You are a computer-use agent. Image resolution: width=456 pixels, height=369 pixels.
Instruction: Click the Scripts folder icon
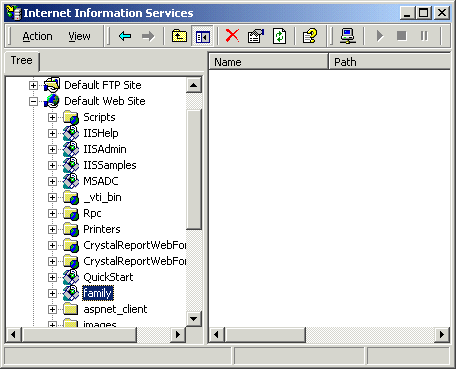click(x=71, y=117)
